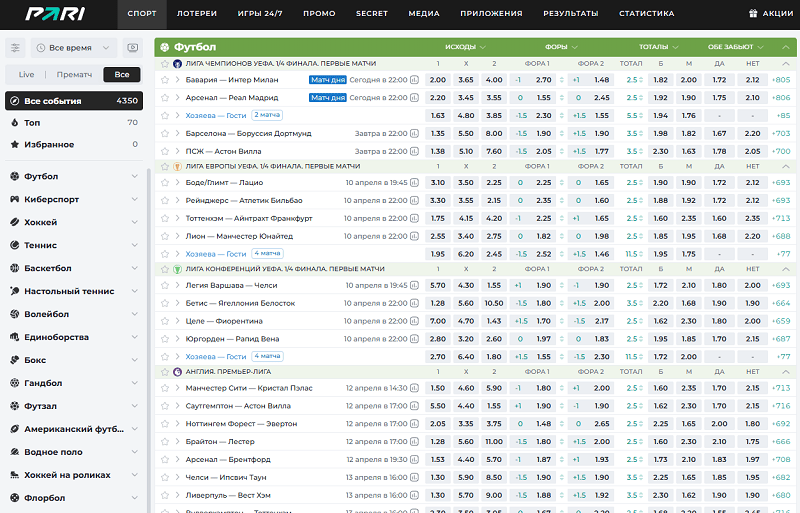Collapse the Футбол section with header chevron
The width and height of the screenshot is (800, 513).
coord(785,47)
